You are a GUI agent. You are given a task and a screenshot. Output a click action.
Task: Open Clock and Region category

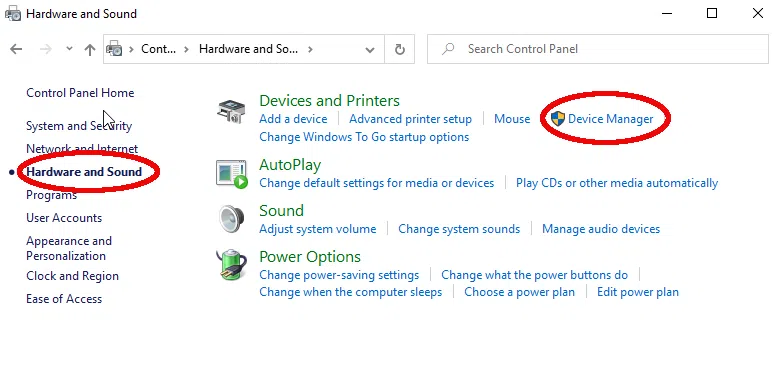[72, 276]
